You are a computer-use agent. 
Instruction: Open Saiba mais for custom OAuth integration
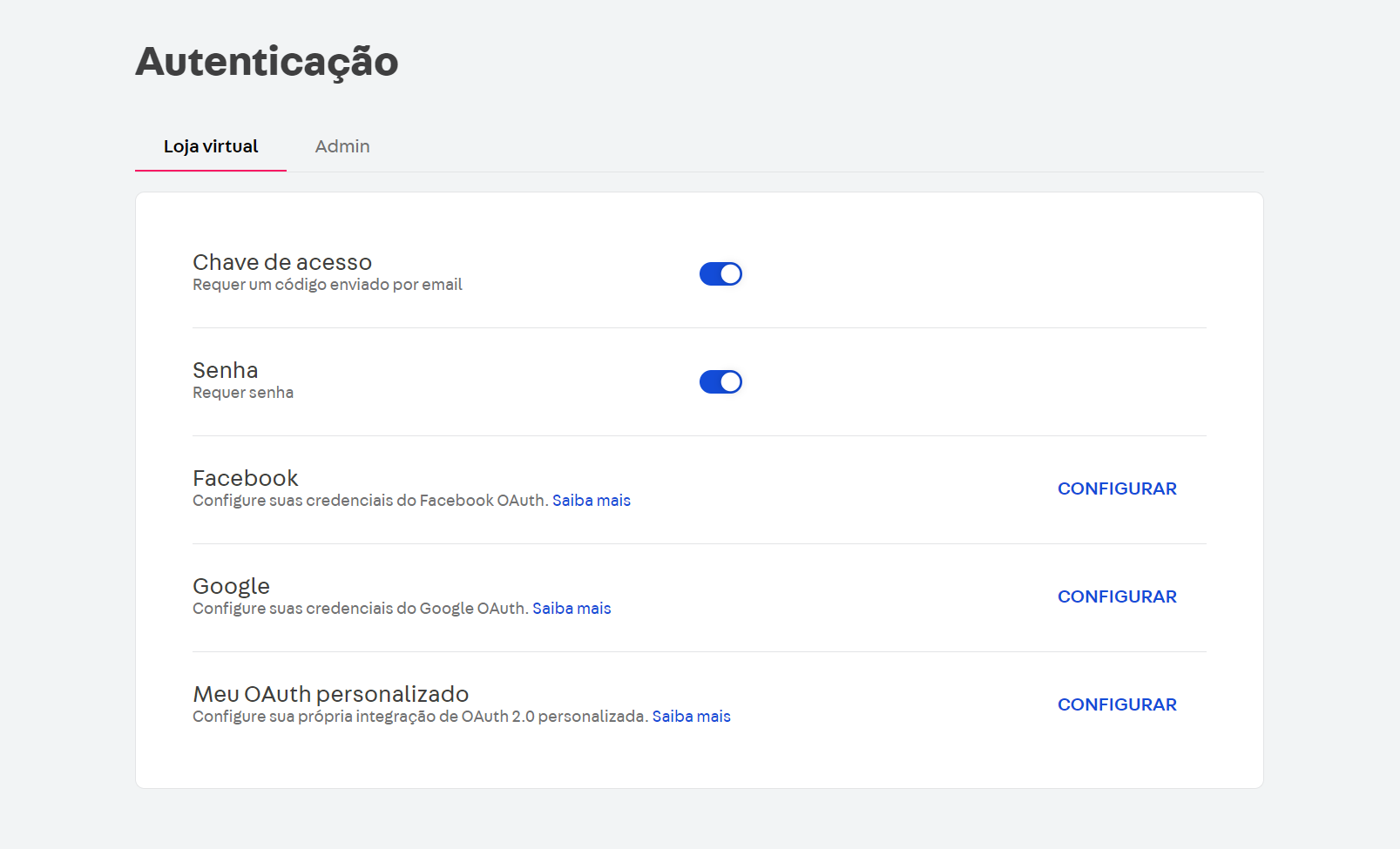click(692, 716)
